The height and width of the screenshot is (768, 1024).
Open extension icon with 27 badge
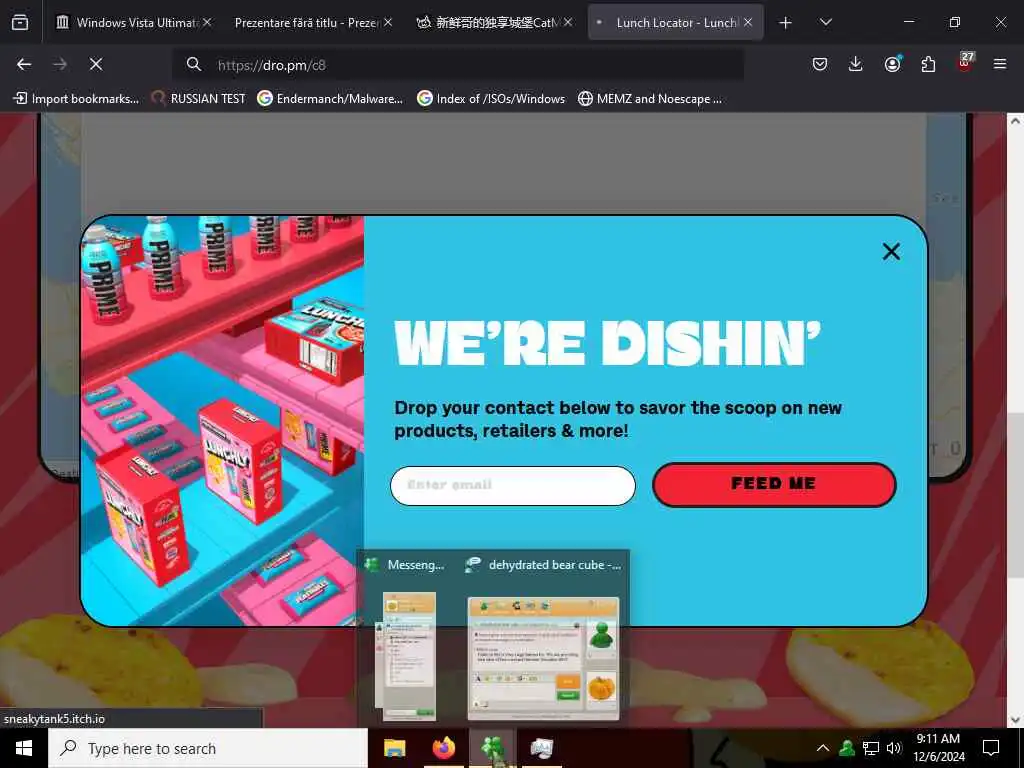point(965,63)
